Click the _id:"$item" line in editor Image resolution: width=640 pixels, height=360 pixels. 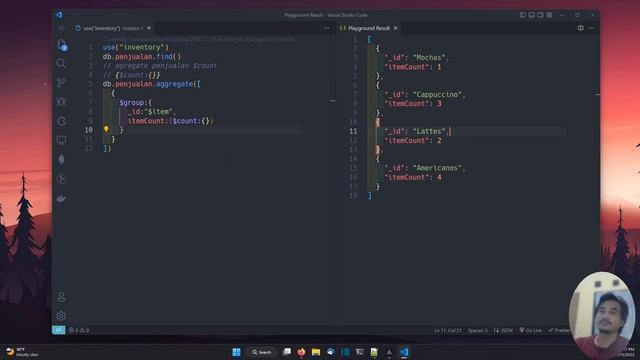pyautogui.click(x=152, y=111)
